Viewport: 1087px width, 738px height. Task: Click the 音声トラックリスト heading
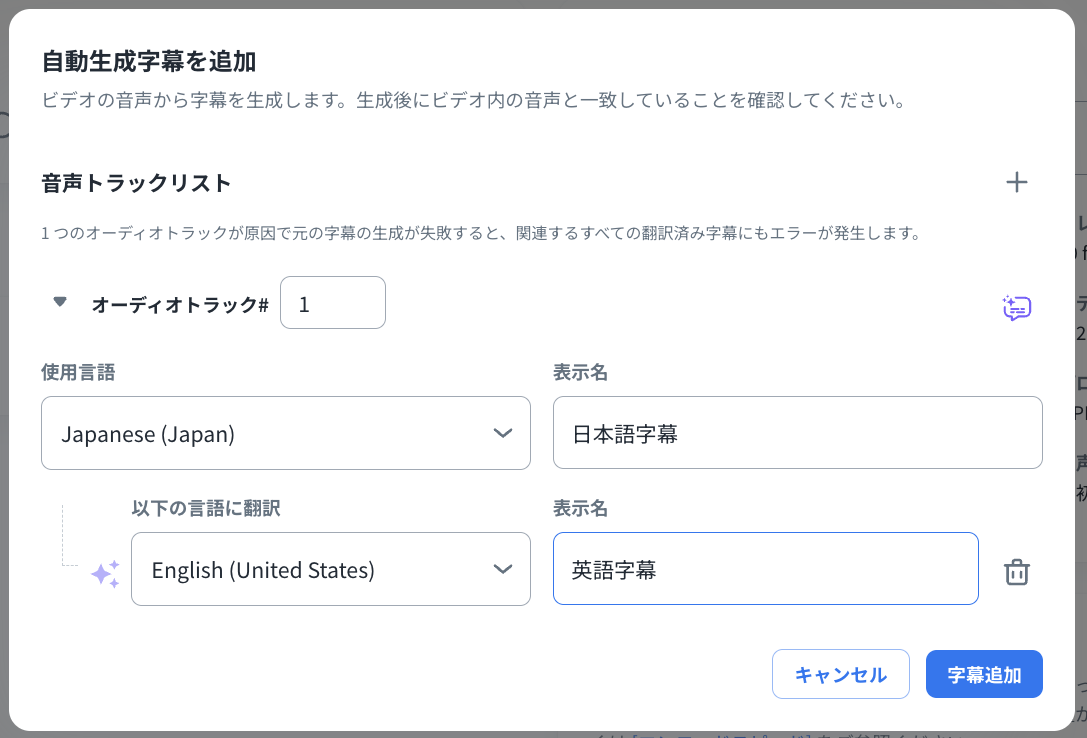[x=137, y=183]
